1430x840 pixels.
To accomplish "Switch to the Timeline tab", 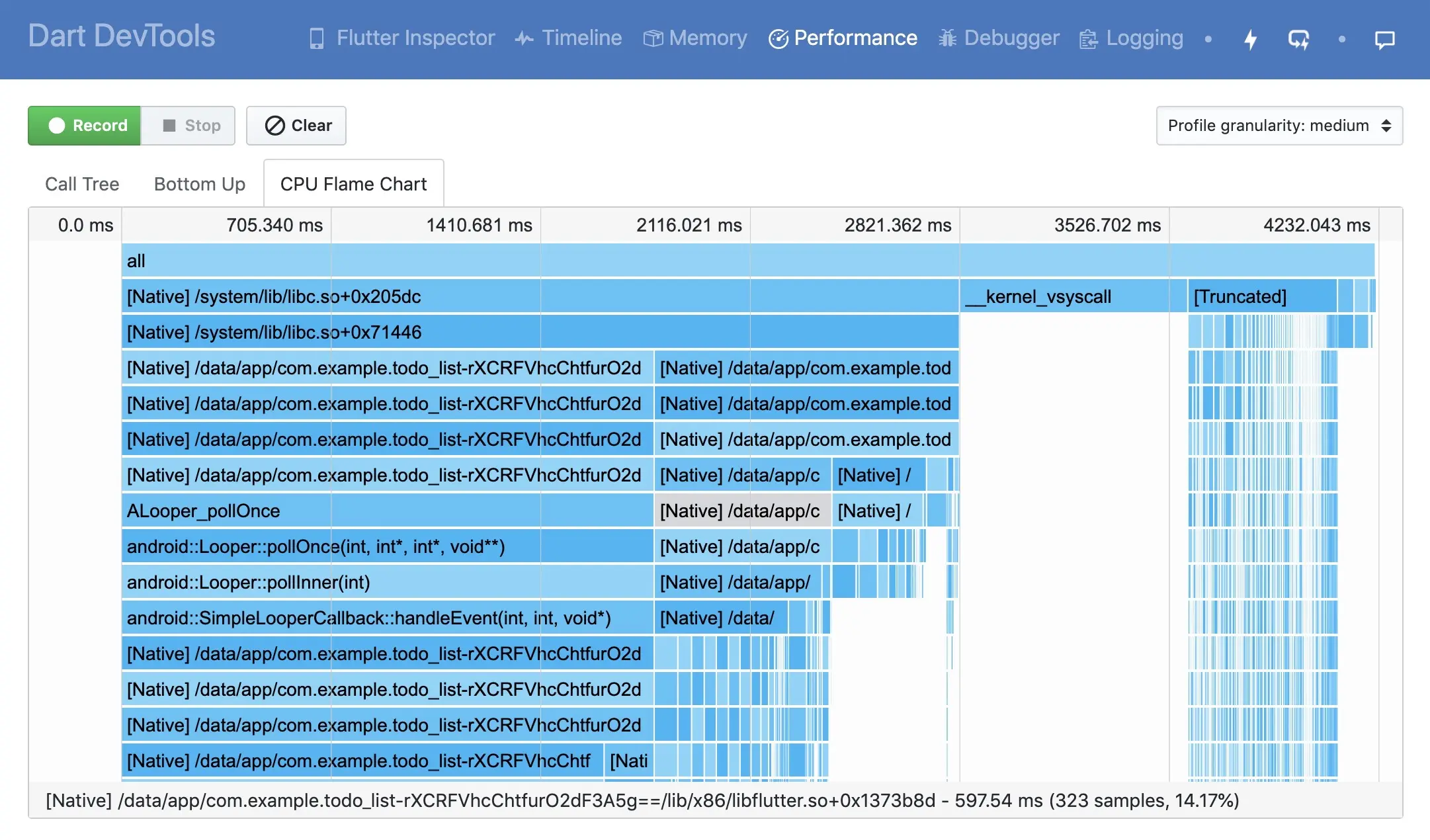I will tap(568, 38).
